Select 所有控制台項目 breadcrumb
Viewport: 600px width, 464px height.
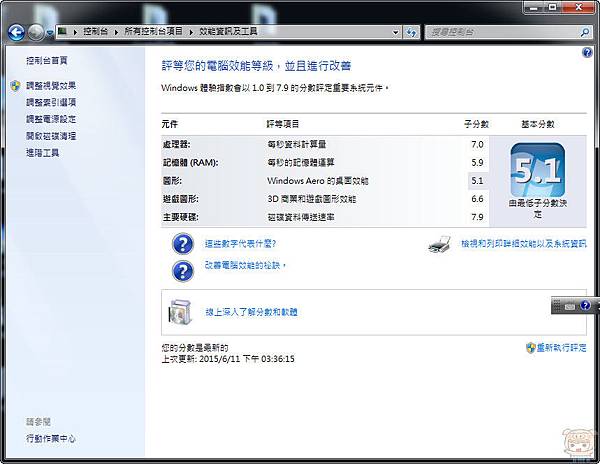click(x=153, y=31)
